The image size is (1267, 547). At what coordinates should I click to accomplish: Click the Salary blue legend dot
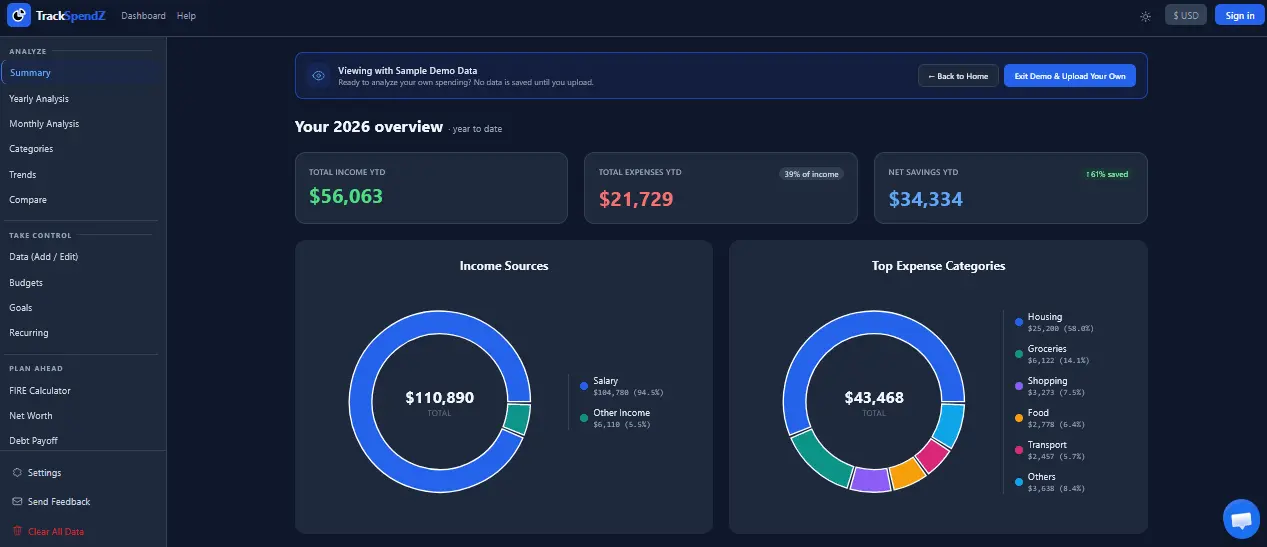click(x=584, y=385)
